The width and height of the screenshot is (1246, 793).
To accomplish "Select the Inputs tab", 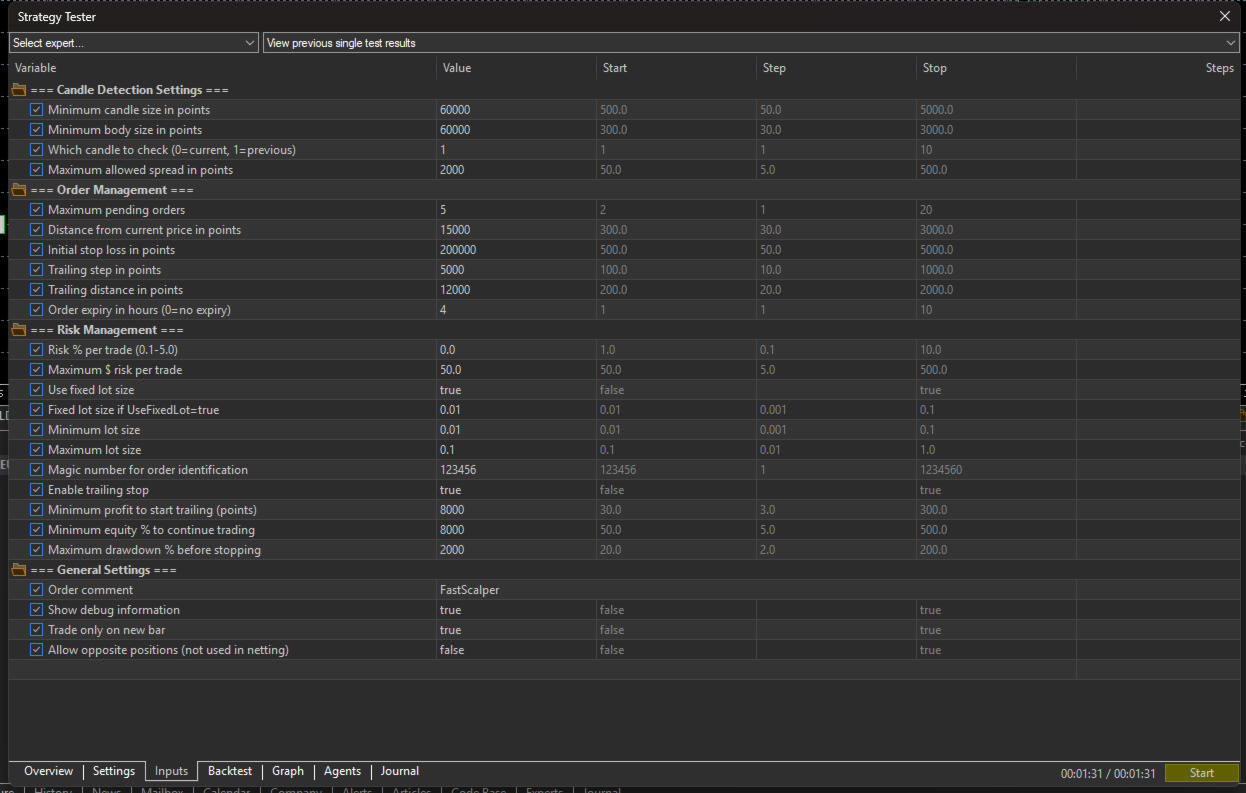I will [171, 771].
